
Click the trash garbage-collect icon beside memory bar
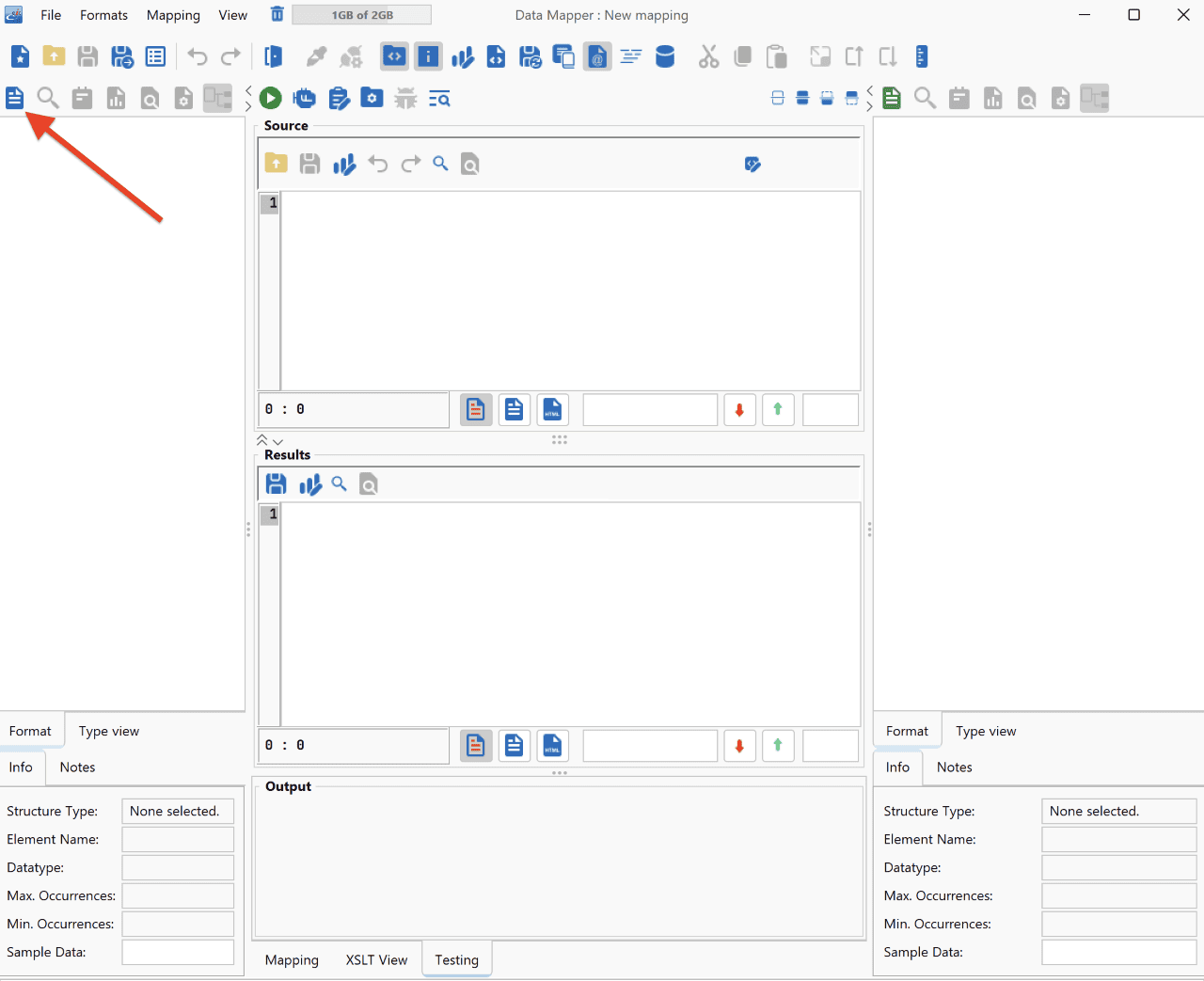click(x=277, y=14)
